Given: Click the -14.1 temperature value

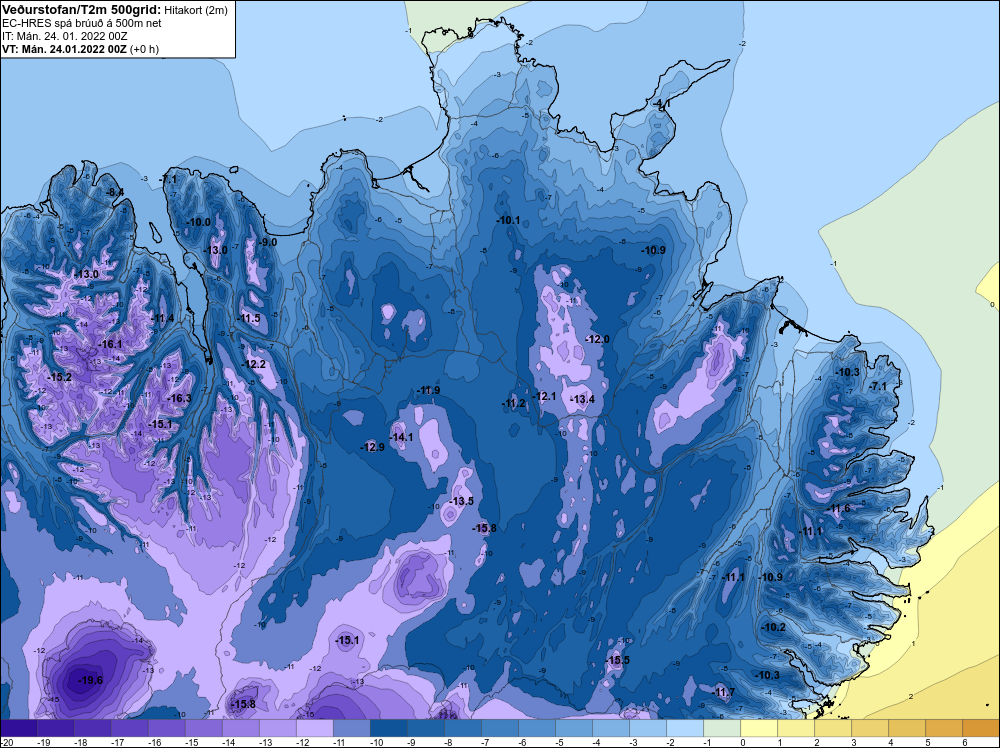Looking at the screenshot, I should pyautogui.click(x=401, y=437).
